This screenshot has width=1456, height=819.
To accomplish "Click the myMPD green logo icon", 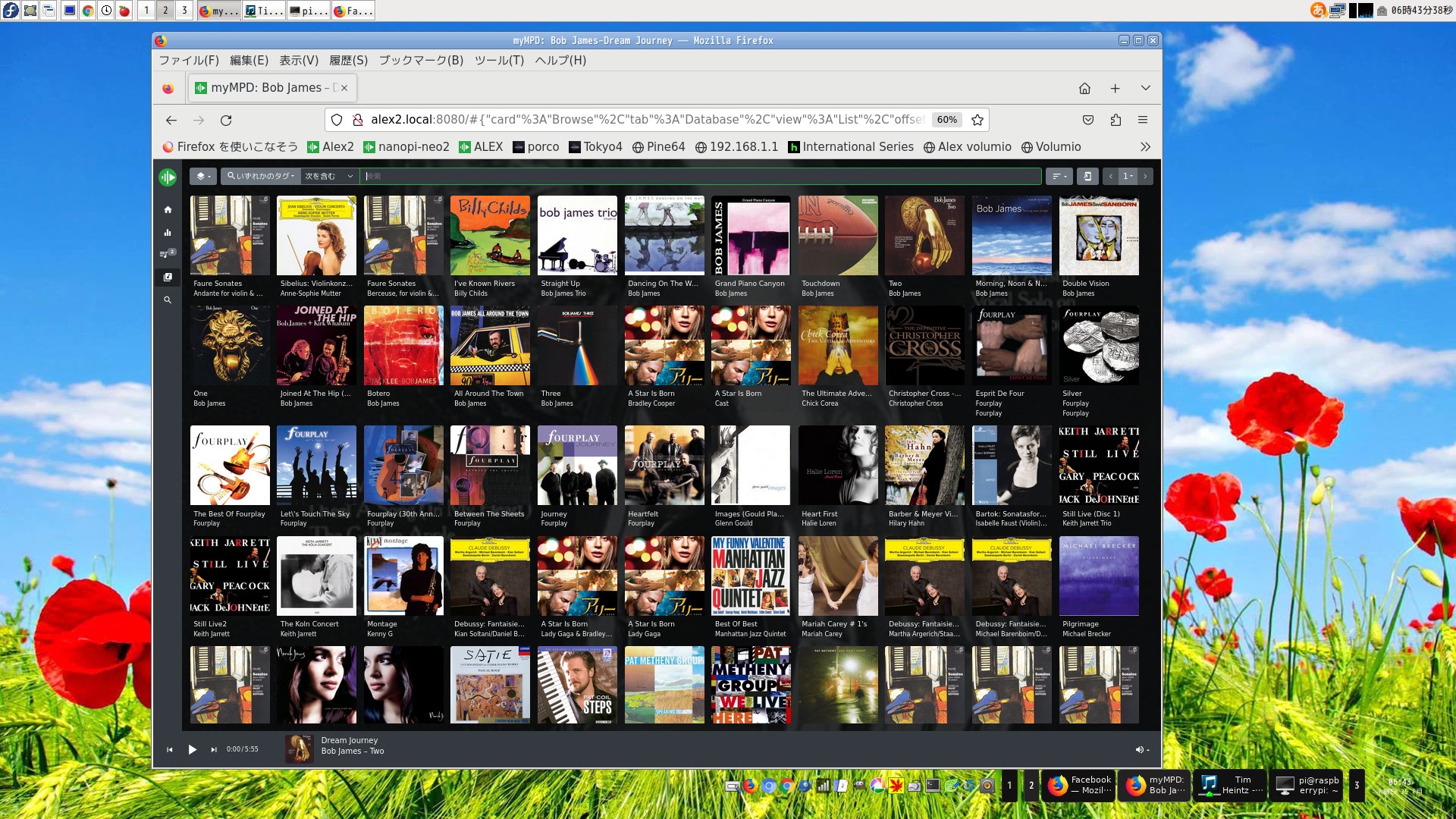I will (168, 177).
